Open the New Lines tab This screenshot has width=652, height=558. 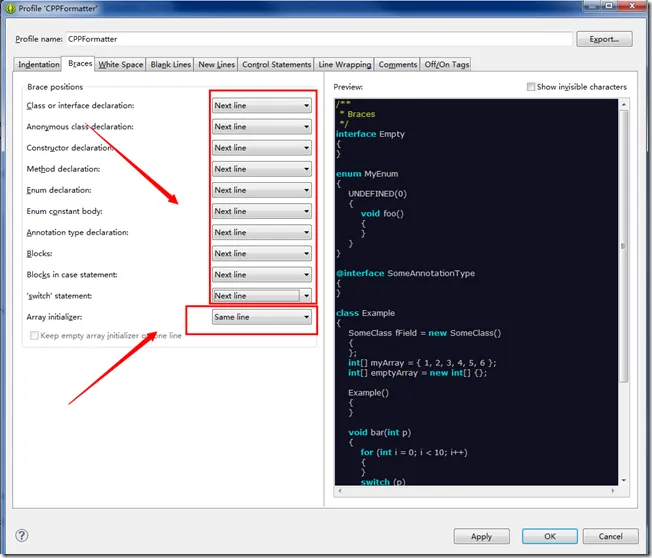point(216,64)
